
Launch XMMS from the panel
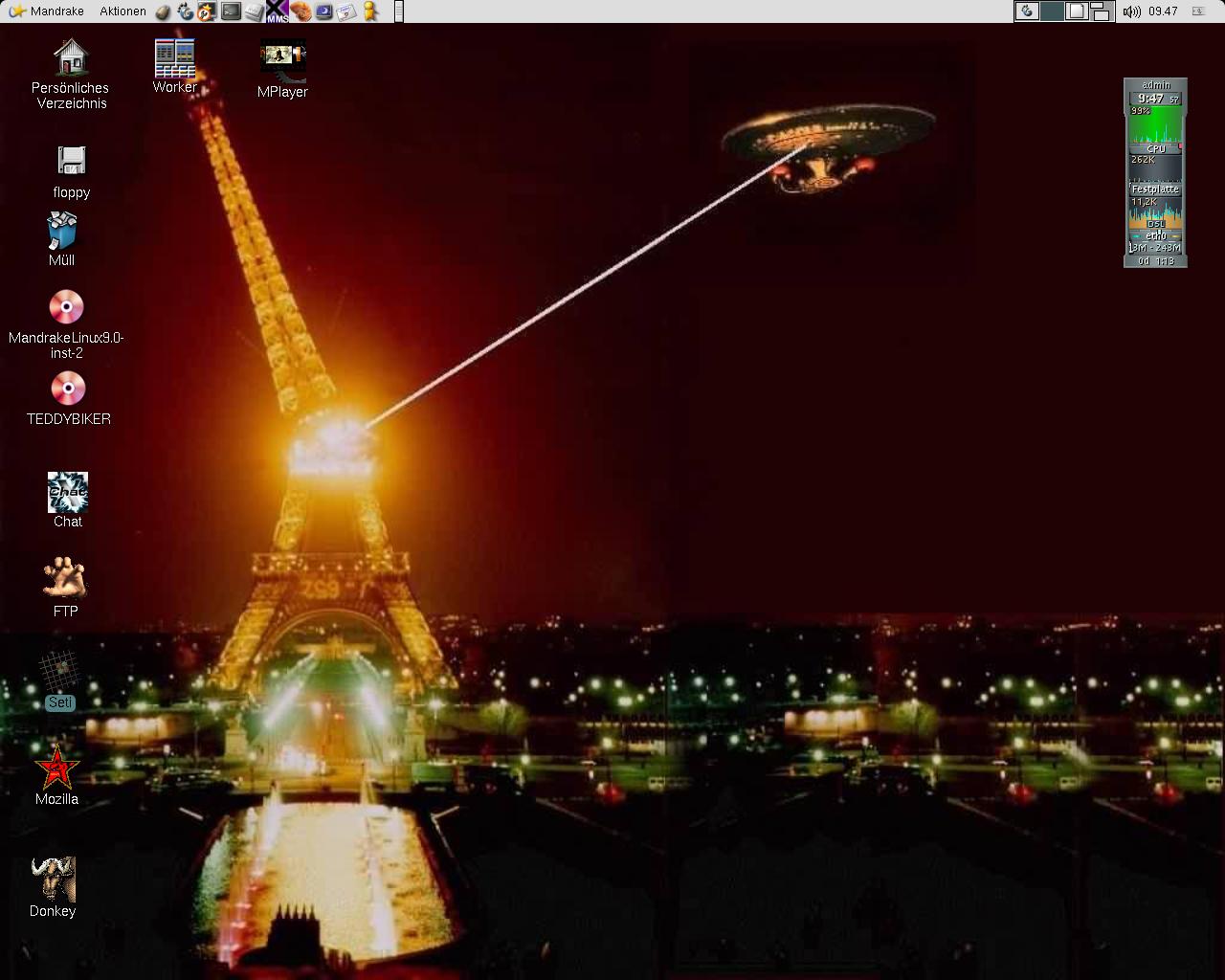[277, 11]
